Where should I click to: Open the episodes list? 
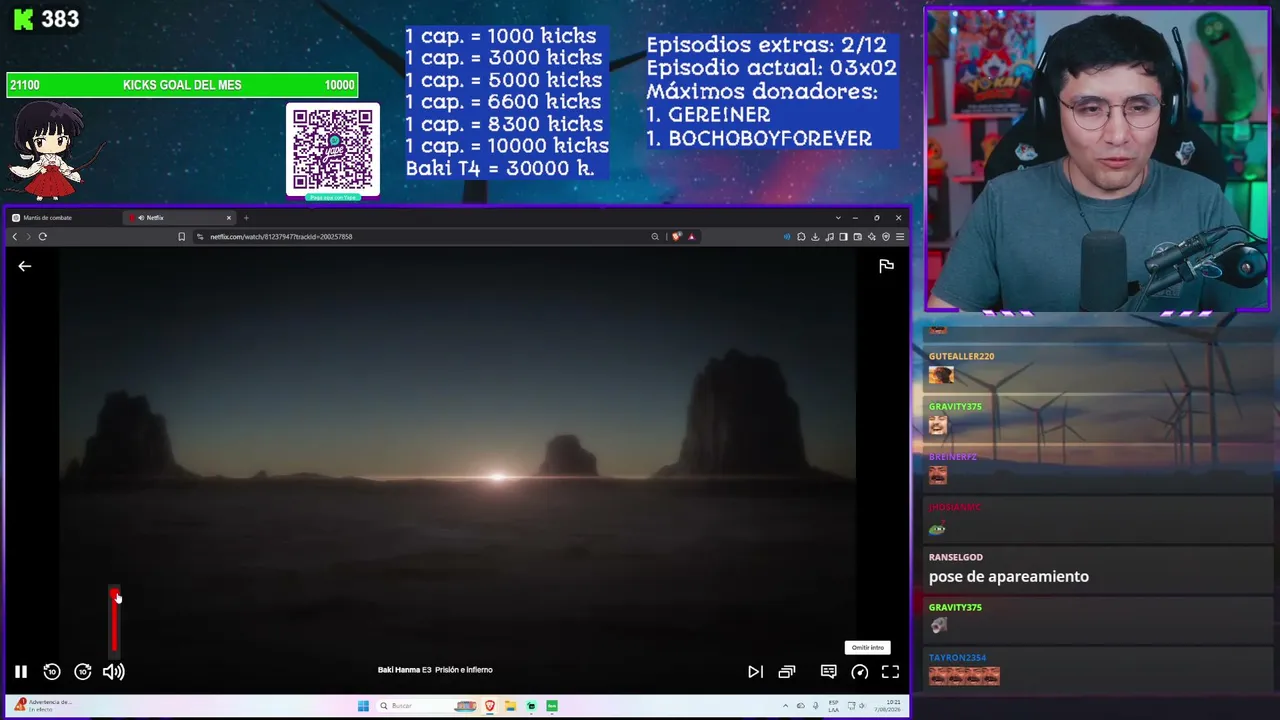(x=787, y=672)
